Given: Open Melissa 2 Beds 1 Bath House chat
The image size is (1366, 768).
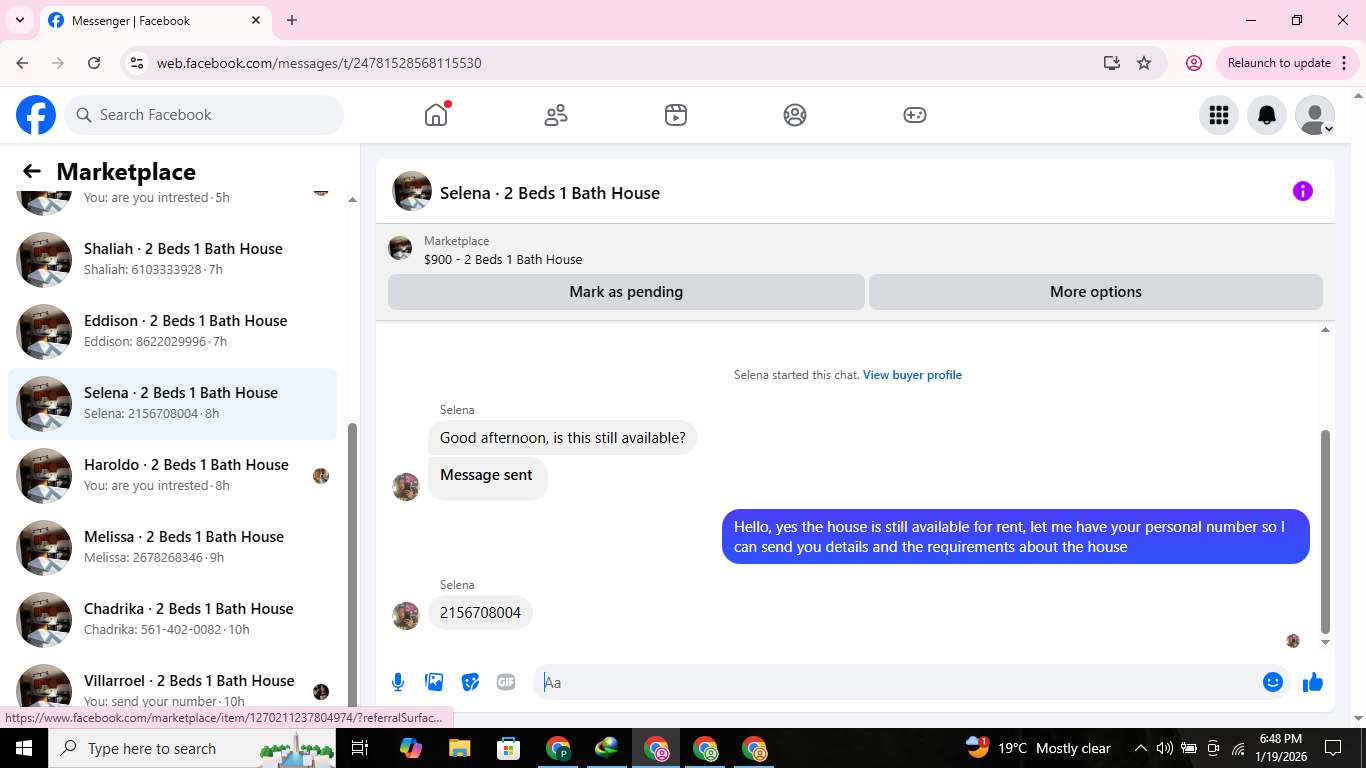Looking at the screenshot, I should coord(173,548).
